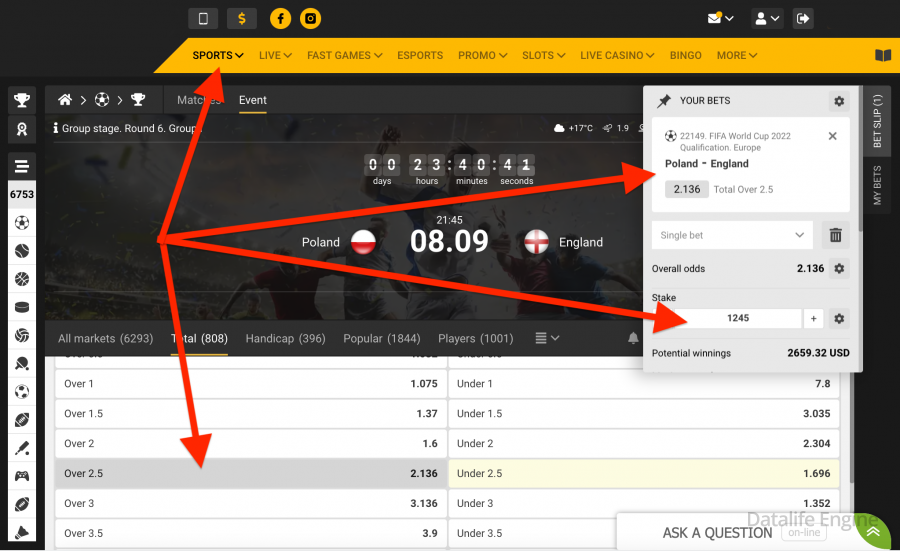Open the Single bet type dropdown
Image resolution: width=900 pixels, height=551 pixels.
point(732,235)
